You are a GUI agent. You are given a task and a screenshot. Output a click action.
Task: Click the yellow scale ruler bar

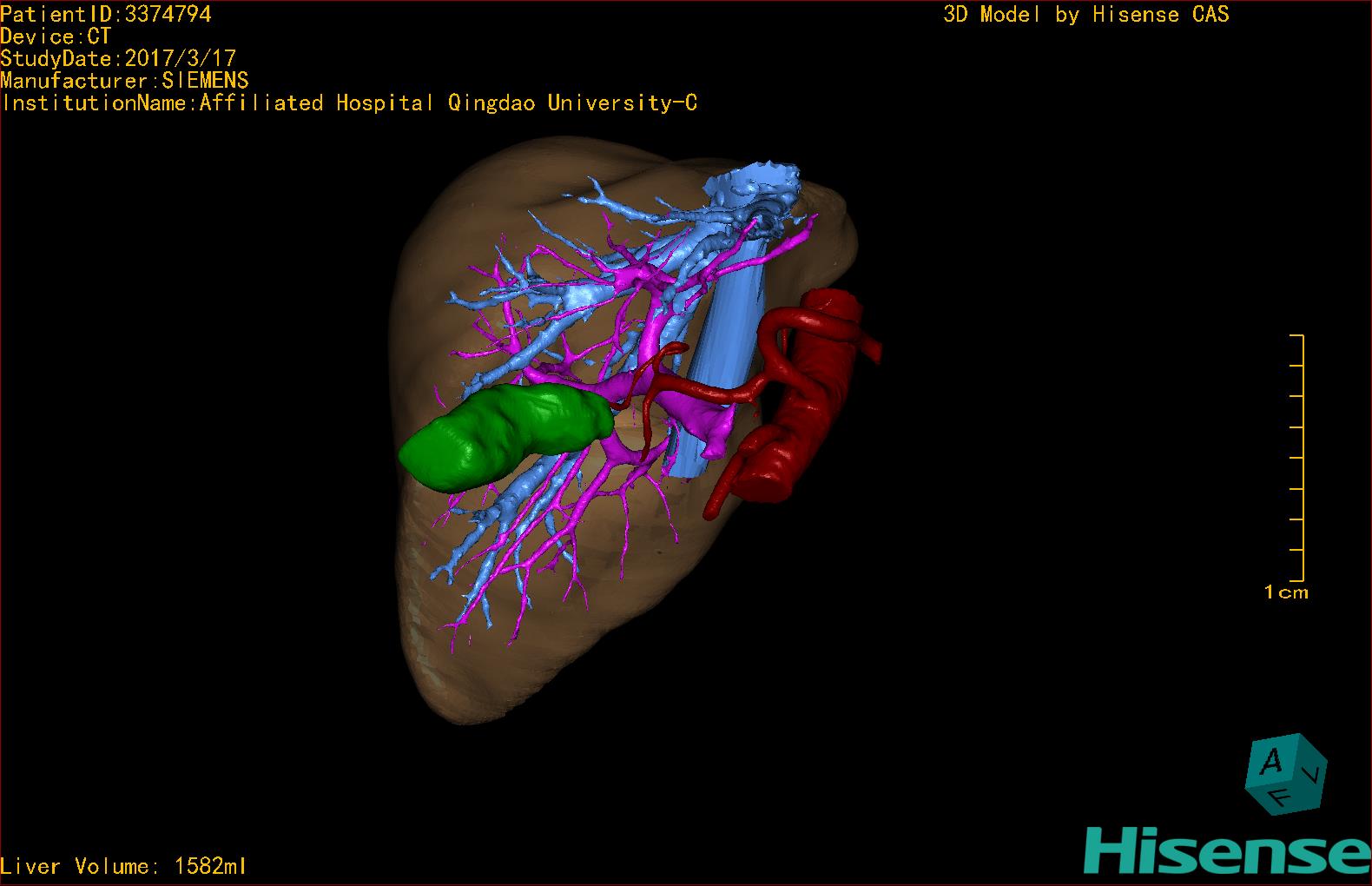1297,458
